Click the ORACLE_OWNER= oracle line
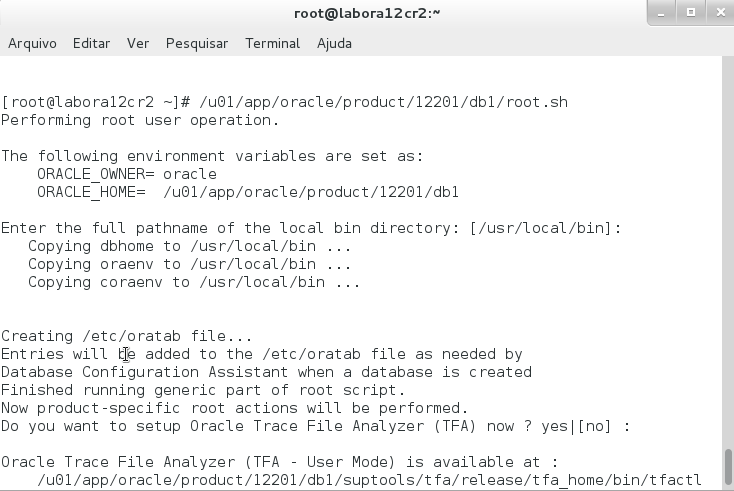The image size is (734, 491). [x=126, y=174]
